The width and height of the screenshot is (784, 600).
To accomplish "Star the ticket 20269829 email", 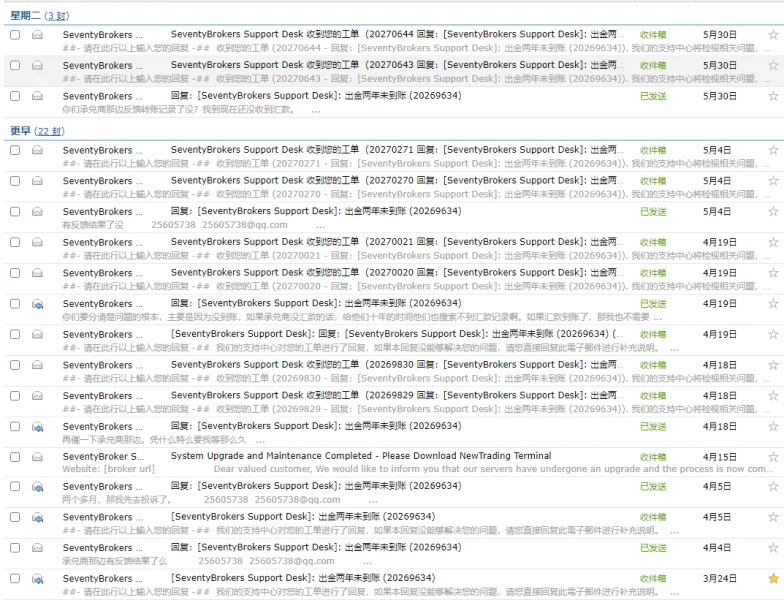I will click(x=773, y=396).
